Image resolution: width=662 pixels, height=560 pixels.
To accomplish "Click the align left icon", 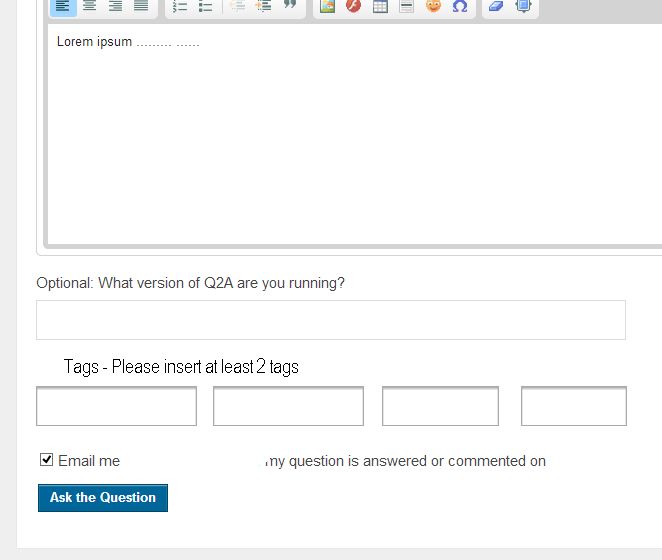I will pyautogui.click(x=62, y=6).
